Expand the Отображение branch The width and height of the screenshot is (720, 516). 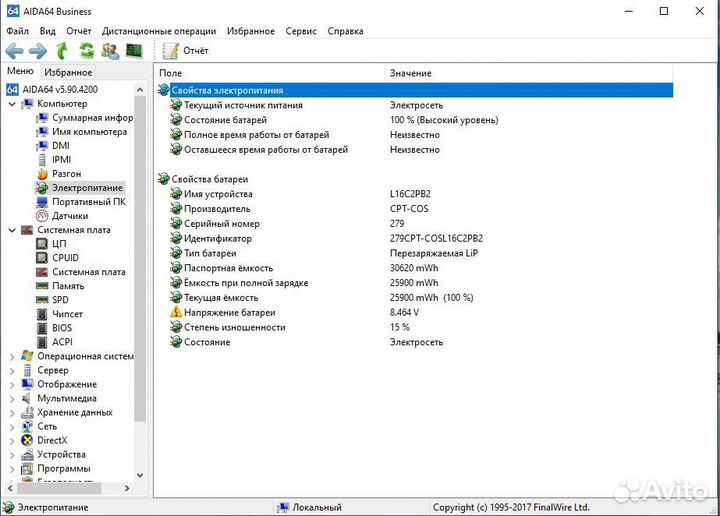(12, 385)
